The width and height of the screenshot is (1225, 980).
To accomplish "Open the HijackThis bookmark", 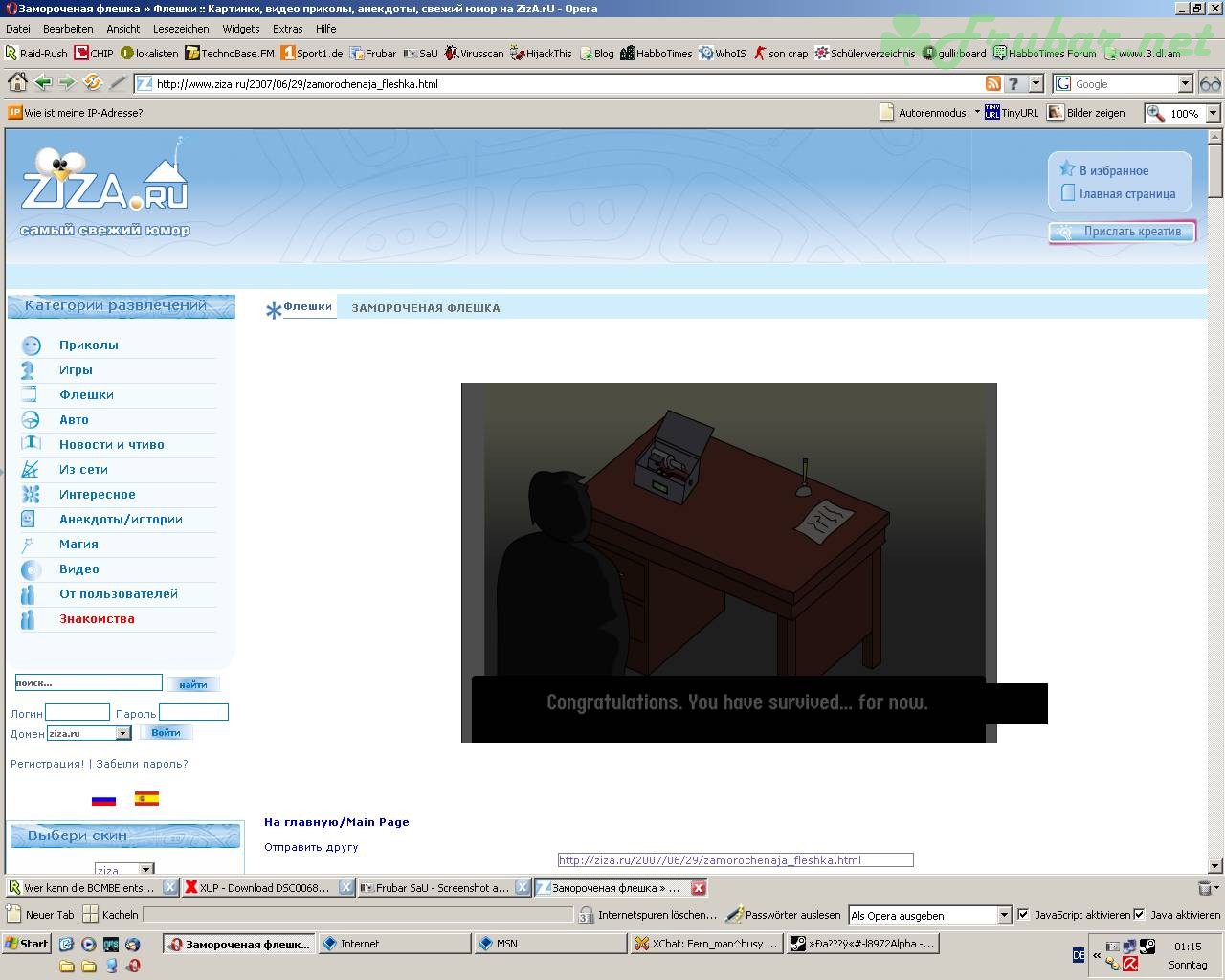I will [x=541, y=53].
